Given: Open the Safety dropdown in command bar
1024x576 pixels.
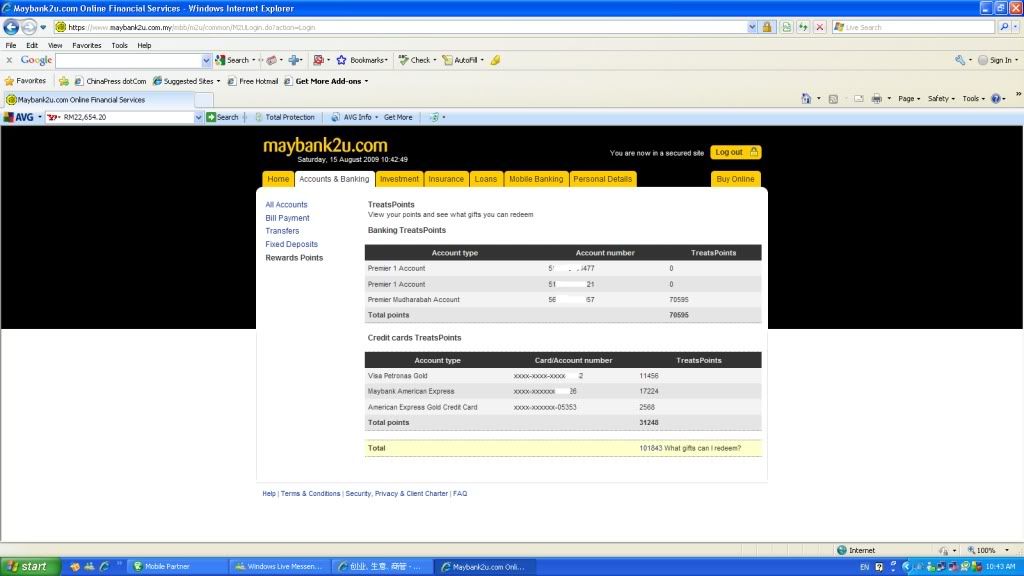Looking at the screenshot, I should 941,99.
